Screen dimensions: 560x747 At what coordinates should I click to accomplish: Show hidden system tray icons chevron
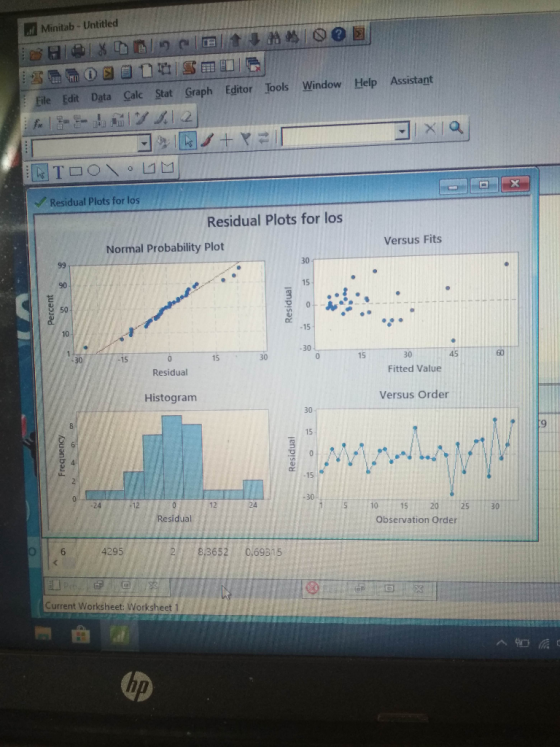tap(501, 643)
